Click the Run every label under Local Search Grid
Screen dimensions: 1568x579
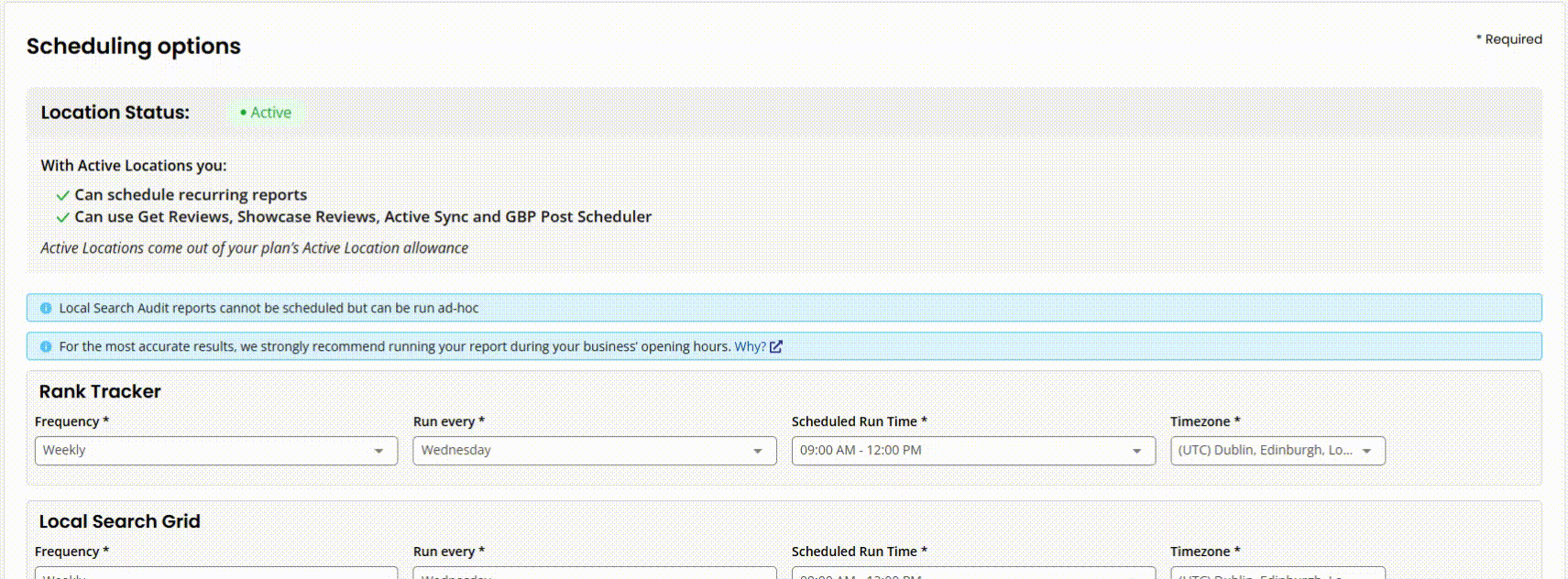(448, 552)
